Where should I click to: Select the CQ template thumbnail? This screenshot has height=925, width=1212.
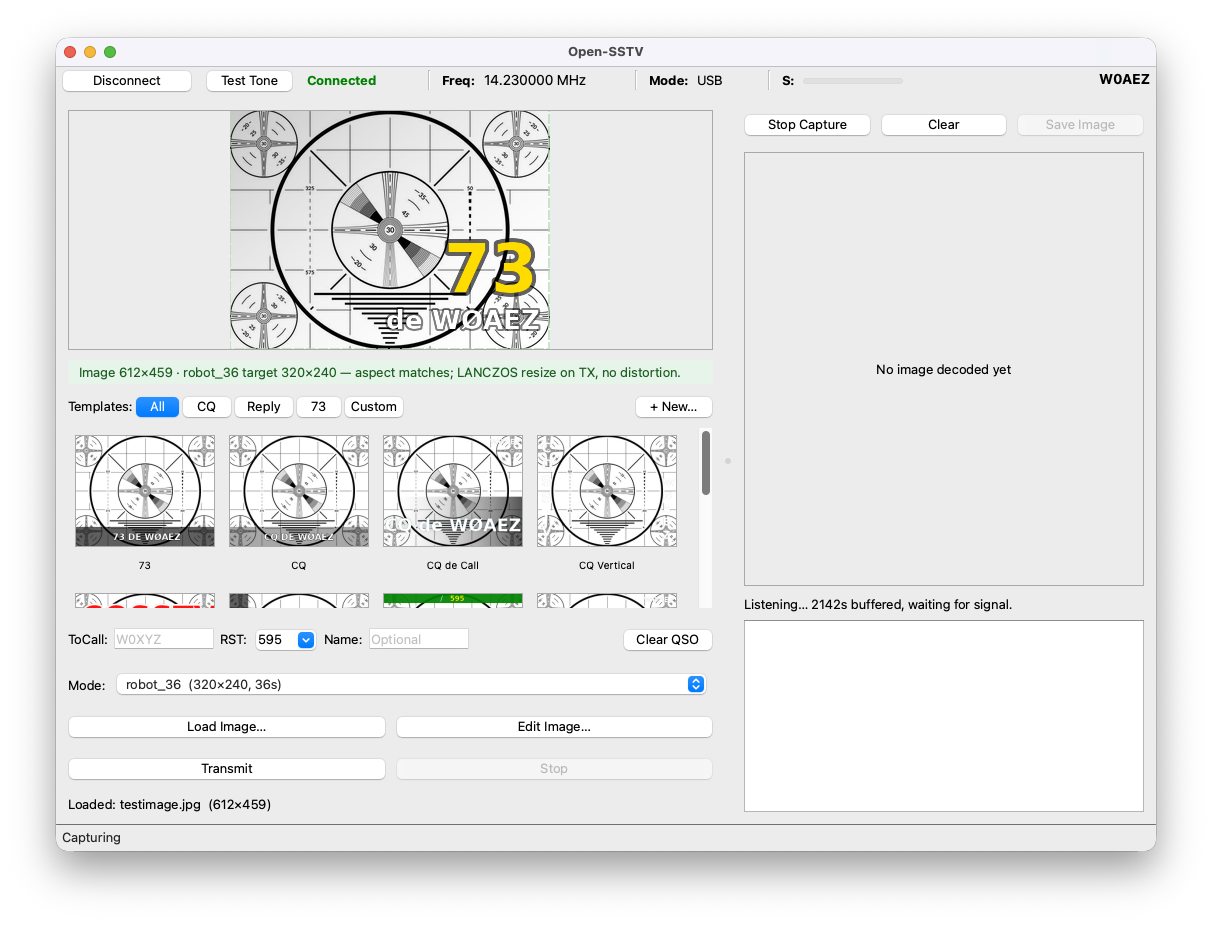coord(299,491)
